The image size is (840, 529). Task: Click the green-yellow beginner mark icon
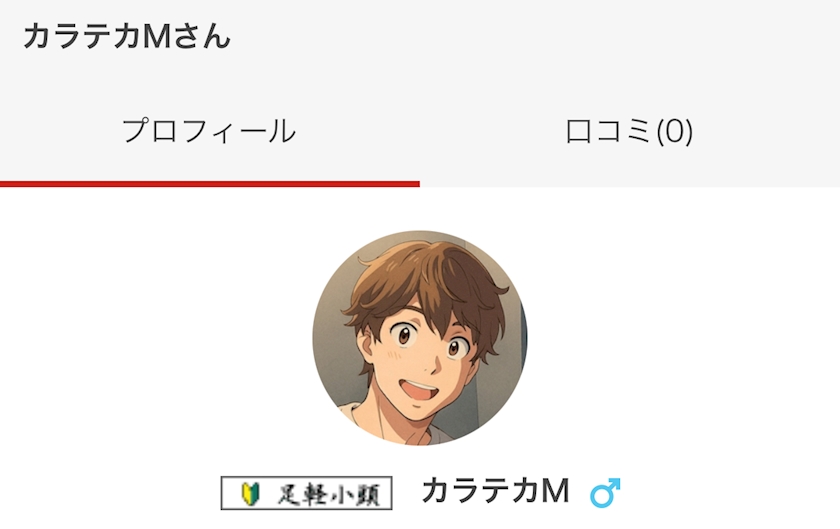point(250,493)
